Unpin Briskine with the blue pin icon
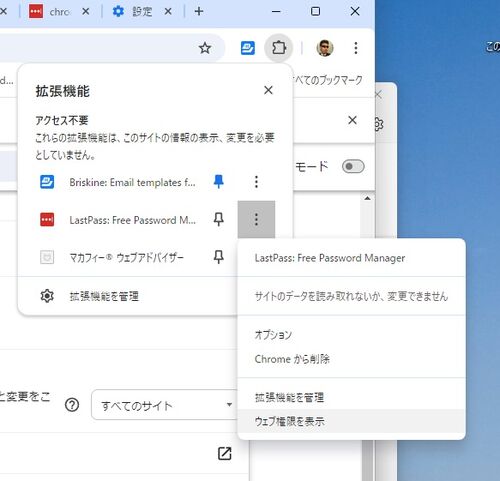500x481 pixels. point(219,182)
